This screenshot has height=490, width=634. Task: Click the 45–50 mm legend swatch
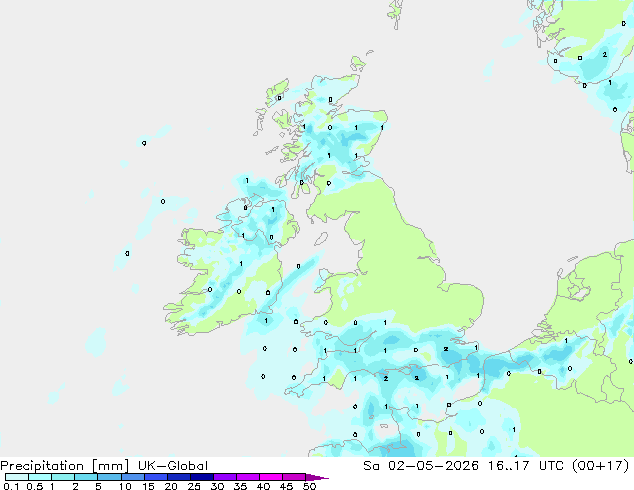coord(294,477)
